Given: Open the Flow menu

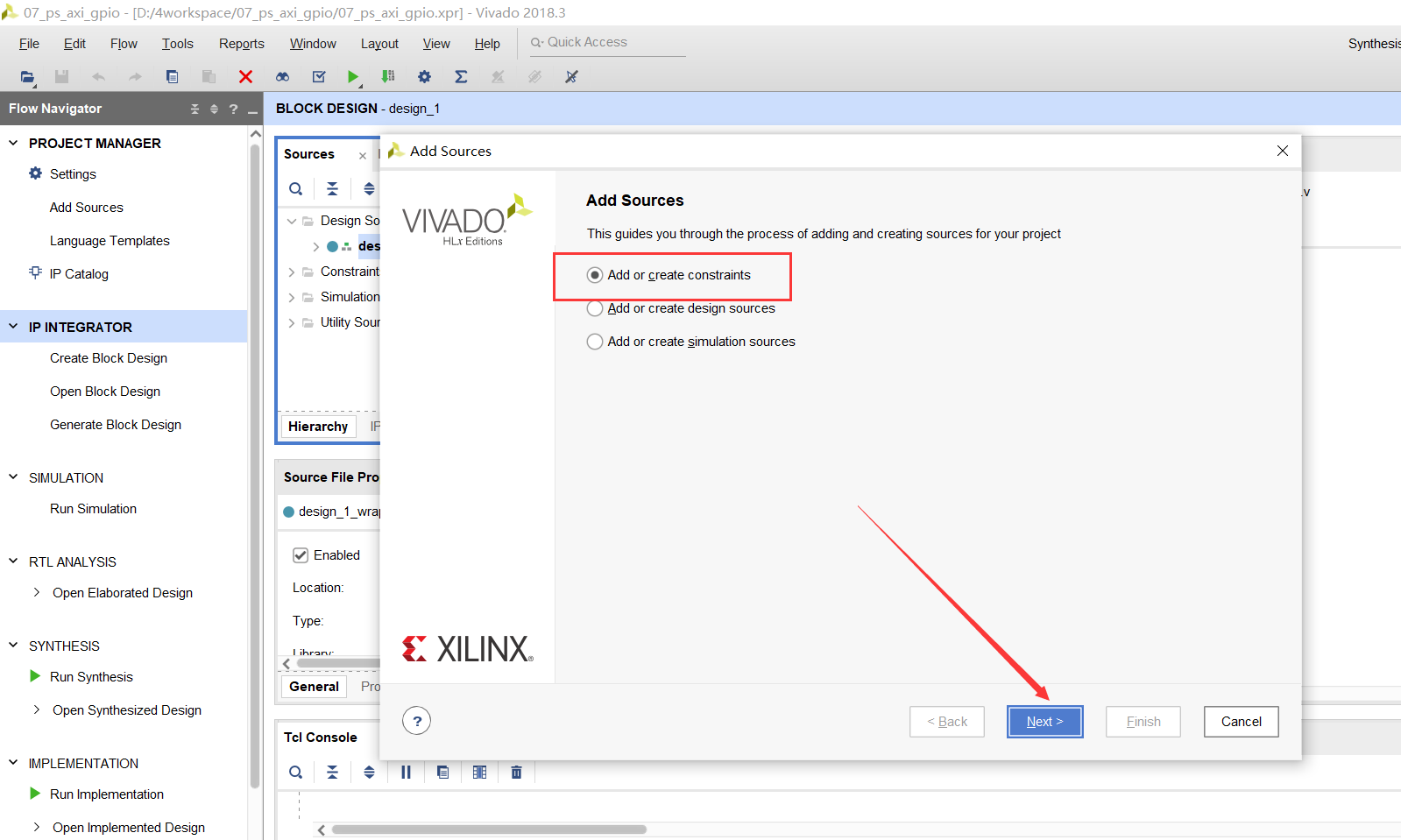Looking at the screenshot, I should pos(124,44).
